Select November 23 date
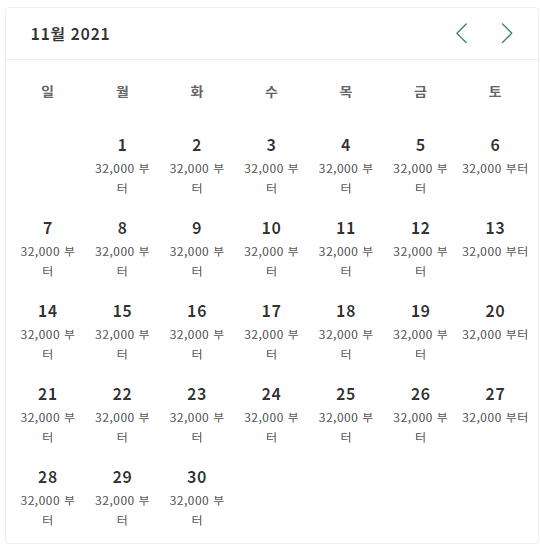The height and width of the screenshot is (550, 540). [x=196, y=415]
